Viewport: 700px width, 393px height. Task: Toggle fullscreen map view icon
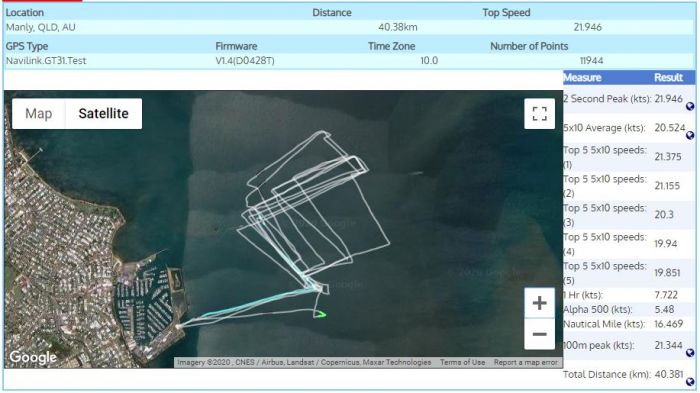point(539,113)
